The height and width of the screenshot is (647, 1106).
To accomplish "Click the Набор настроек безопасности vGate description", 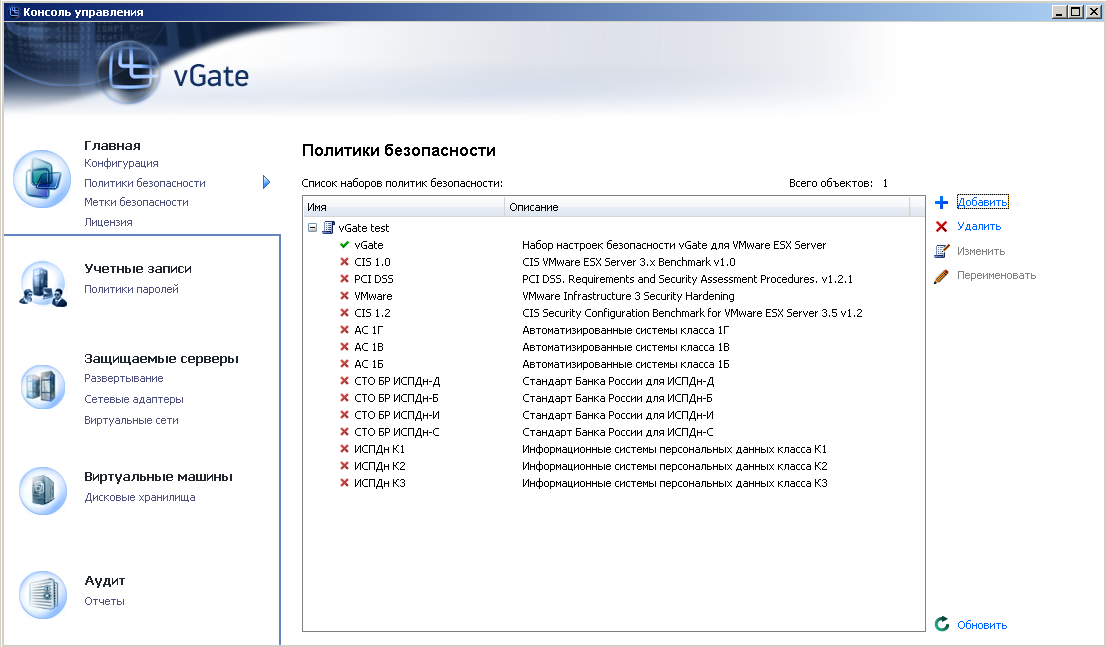I will pyautogui.click(x=674, y=245).
